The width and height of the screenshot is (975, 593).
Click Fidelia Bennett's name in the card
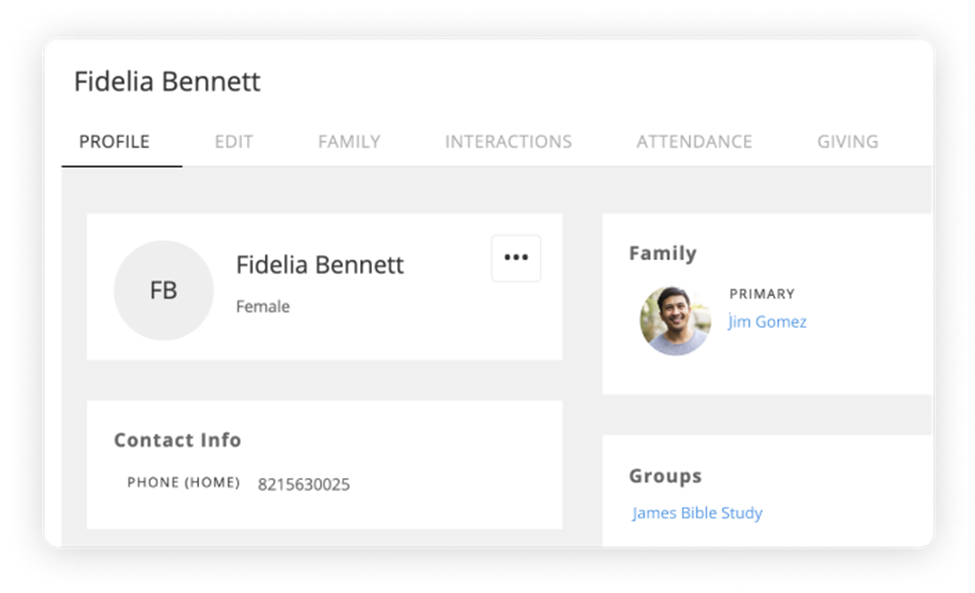pyautogui.click(x=320, y=266)
